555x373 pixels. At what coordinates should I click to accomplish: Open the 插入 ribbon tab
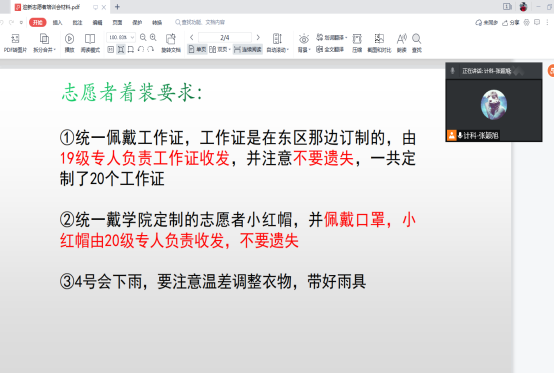(57, 23)
